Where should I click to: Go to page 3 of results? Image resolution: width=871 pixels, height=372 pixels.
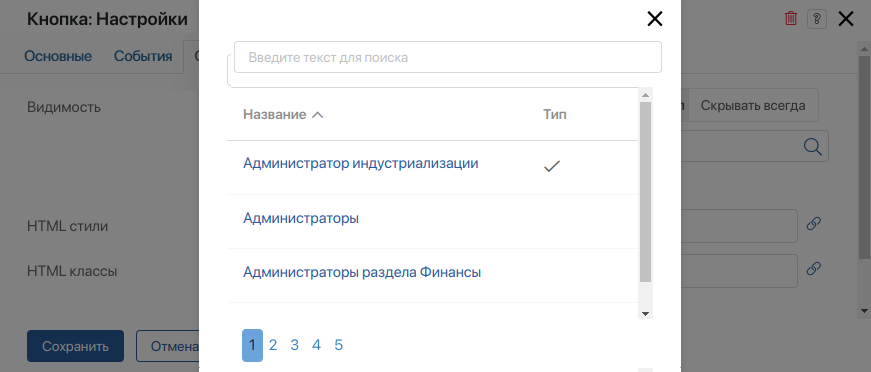pyautogui.click(x=294, y=345)
